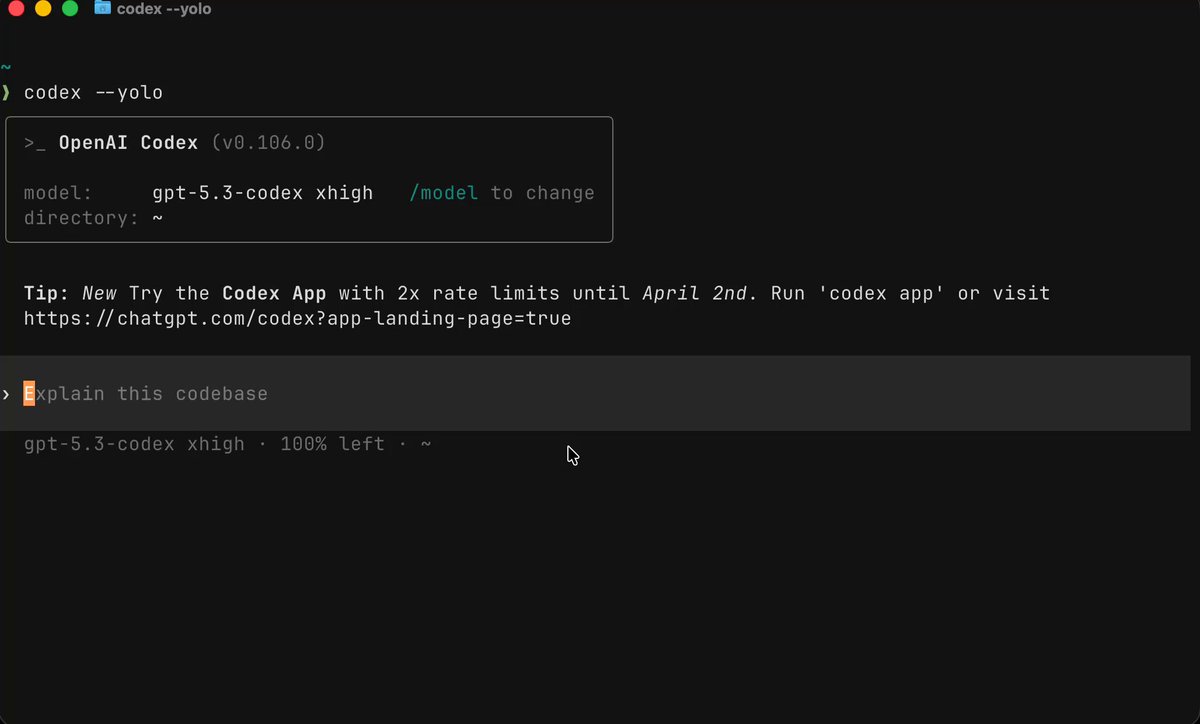
Task: Click the directory ~ value in the banner
Action: [x=157, y=218]
